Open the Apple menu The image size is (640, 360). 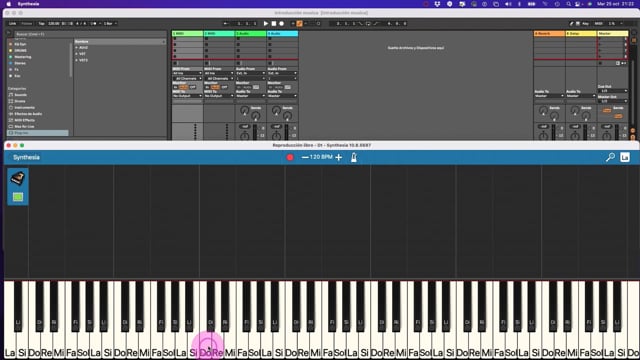pyautogui.click(x=9, y=4)
